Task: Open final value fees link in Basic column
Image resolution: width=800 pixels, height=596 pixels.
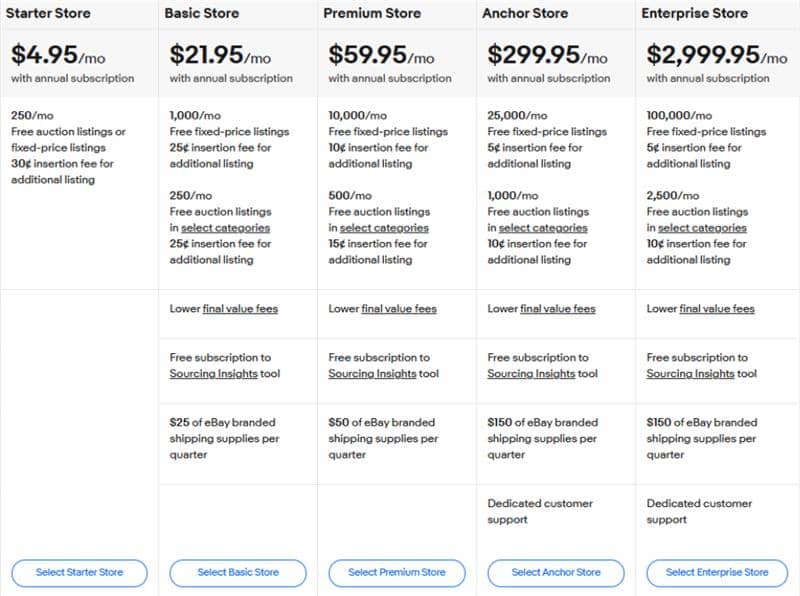Action: (x=241, y=309)
